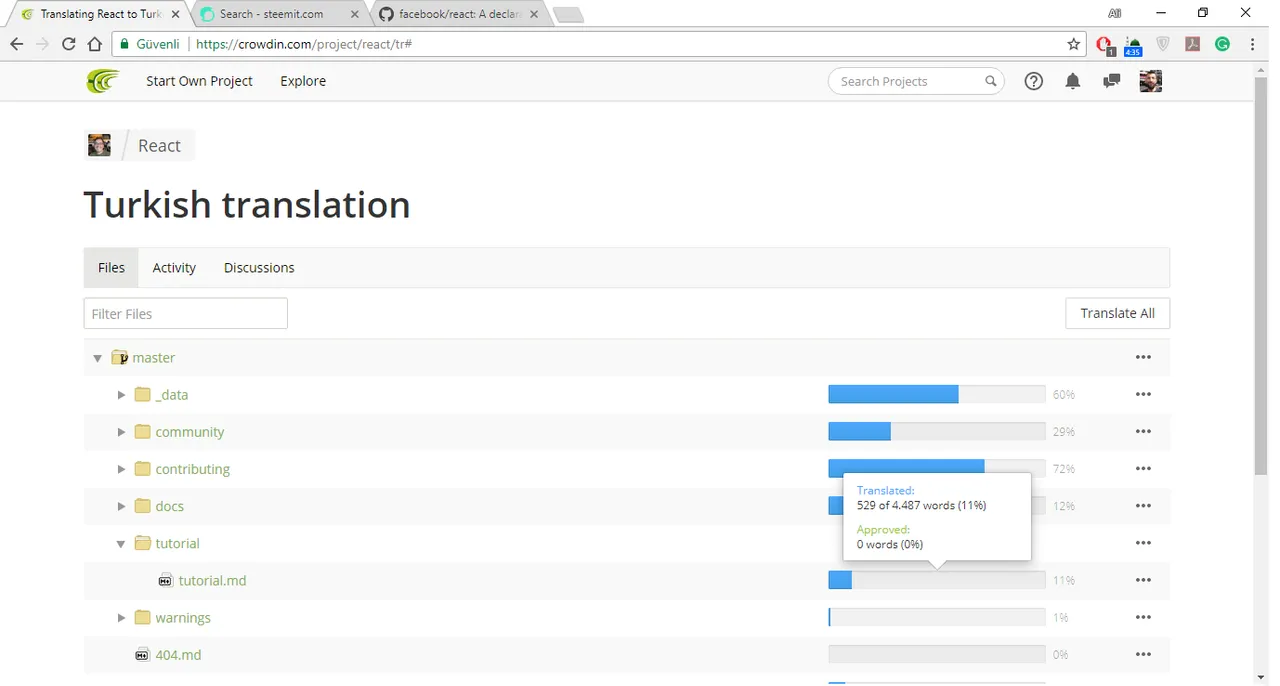Screen dimensions: 1280x686
Task: Click the Translate All button
Action: 1117,313
